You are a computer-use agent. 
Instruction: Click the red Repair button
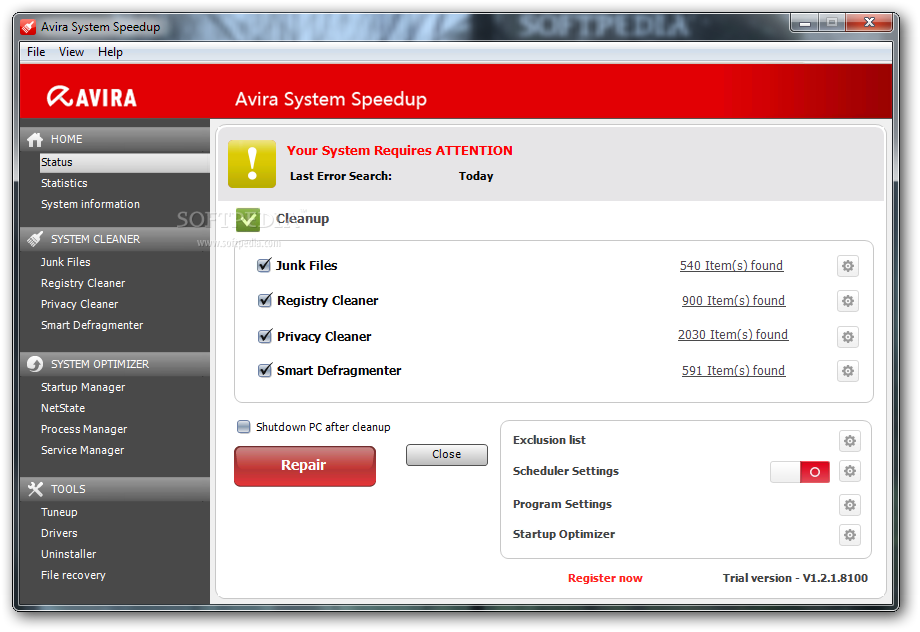point(305,466)
